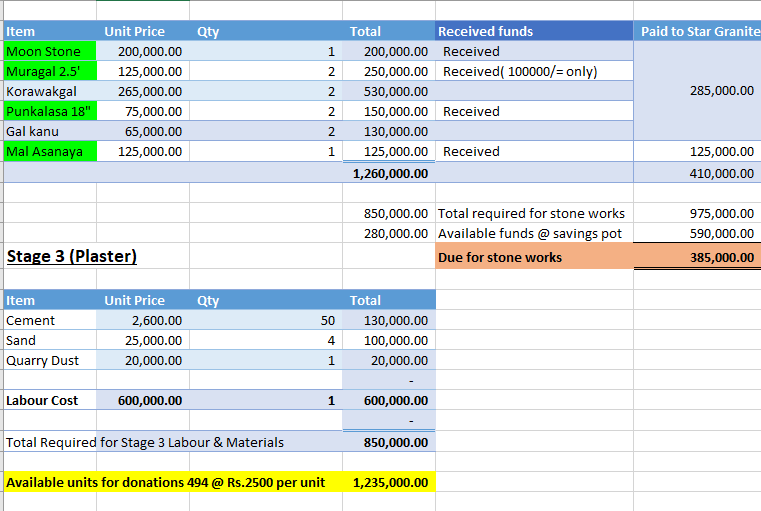Select the "Paid to Star Granite" header
The width and height of the screenshot is (761, 511).
pos(698,31)
